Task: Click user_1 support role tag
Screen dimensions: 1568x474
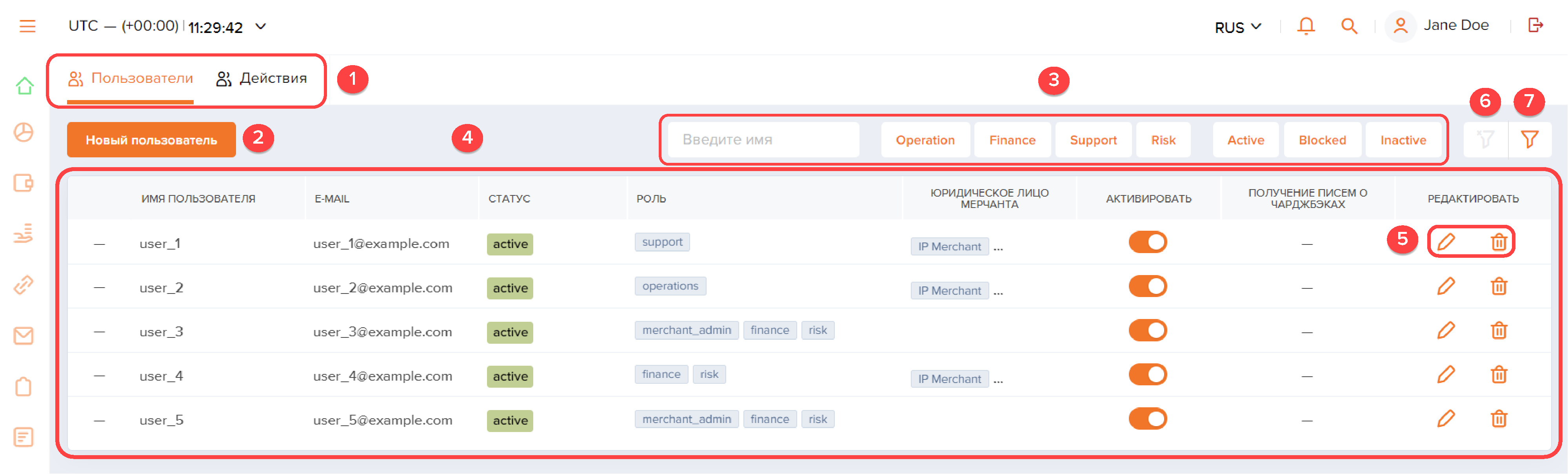Action: pyautogui.click(x=662, y=241)
